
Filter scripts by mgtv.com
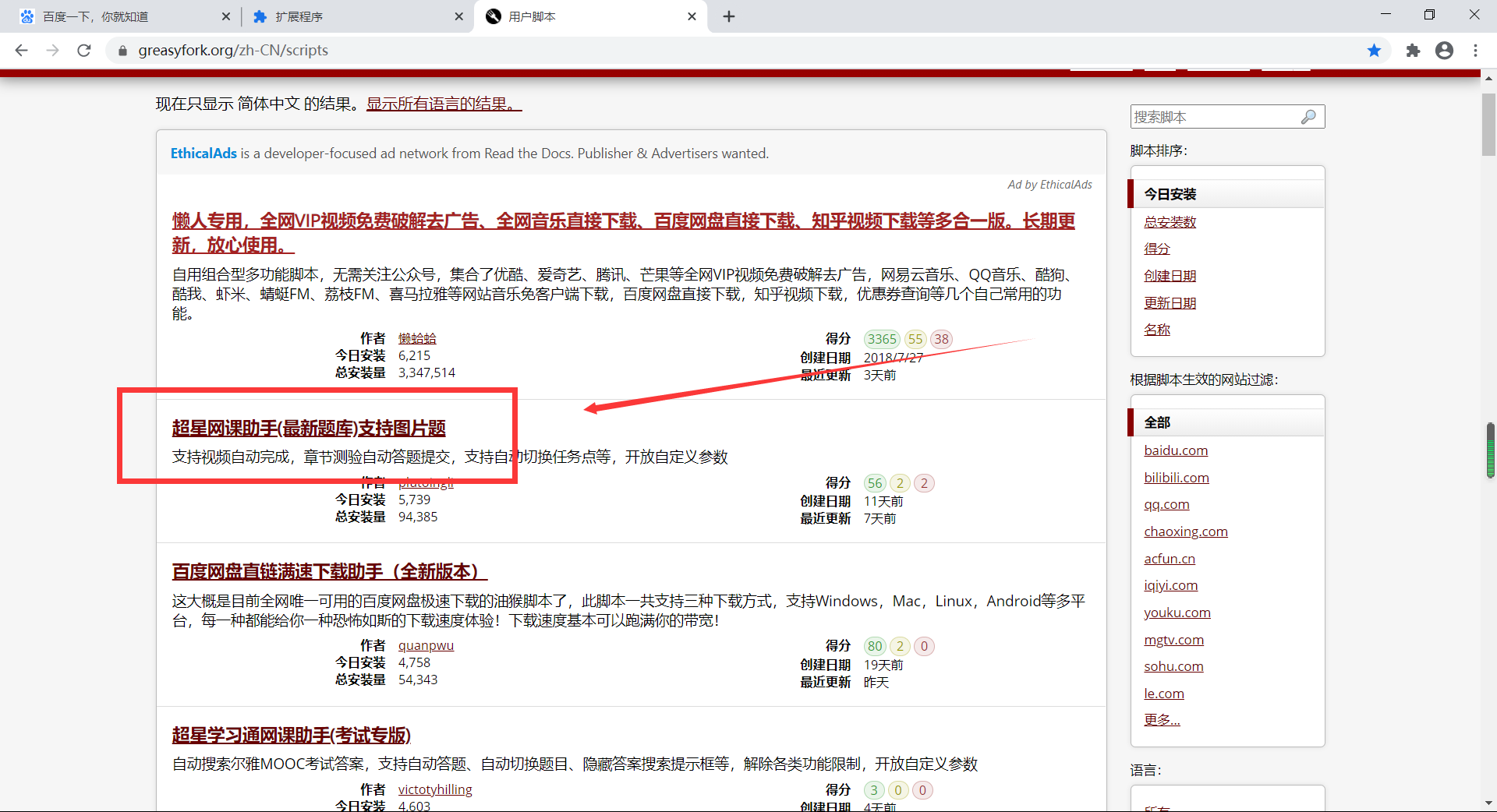[x=1173, y=640]
